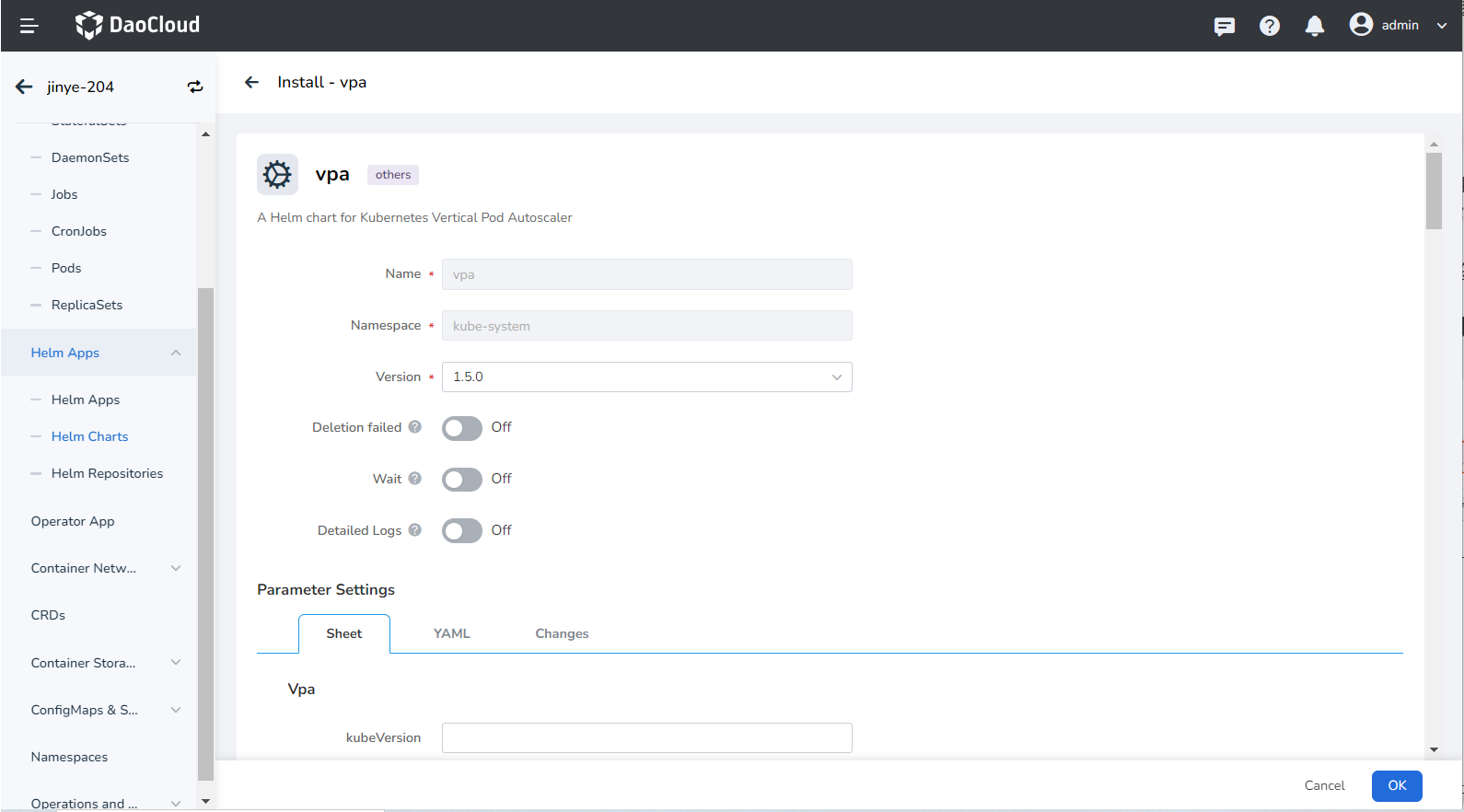Click the switch cluster icon beside jinye-204
1464x812 pixels.
pos(195,87)
